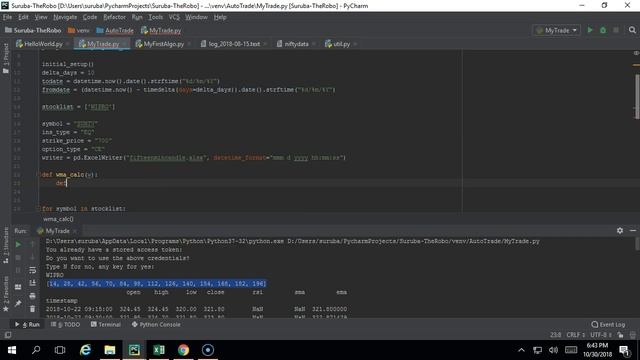Open the Edit menu

point(23,17)
